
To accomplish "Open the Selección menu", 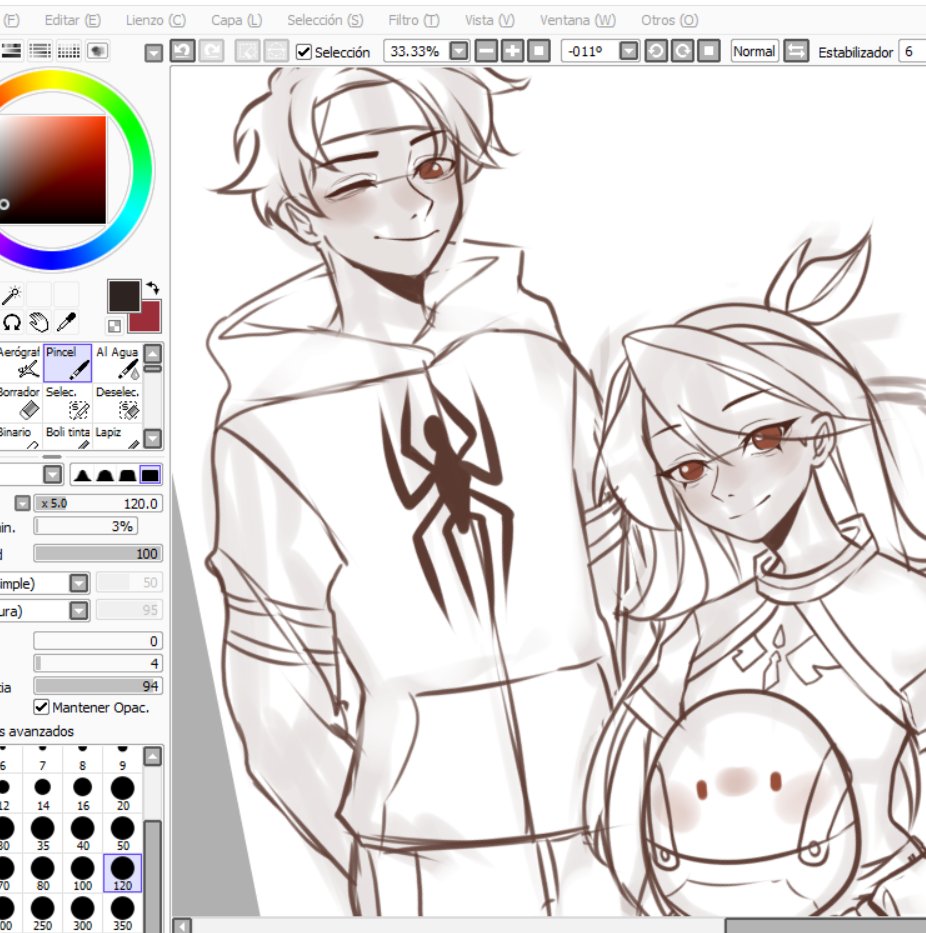I will [x=325, y=20].
